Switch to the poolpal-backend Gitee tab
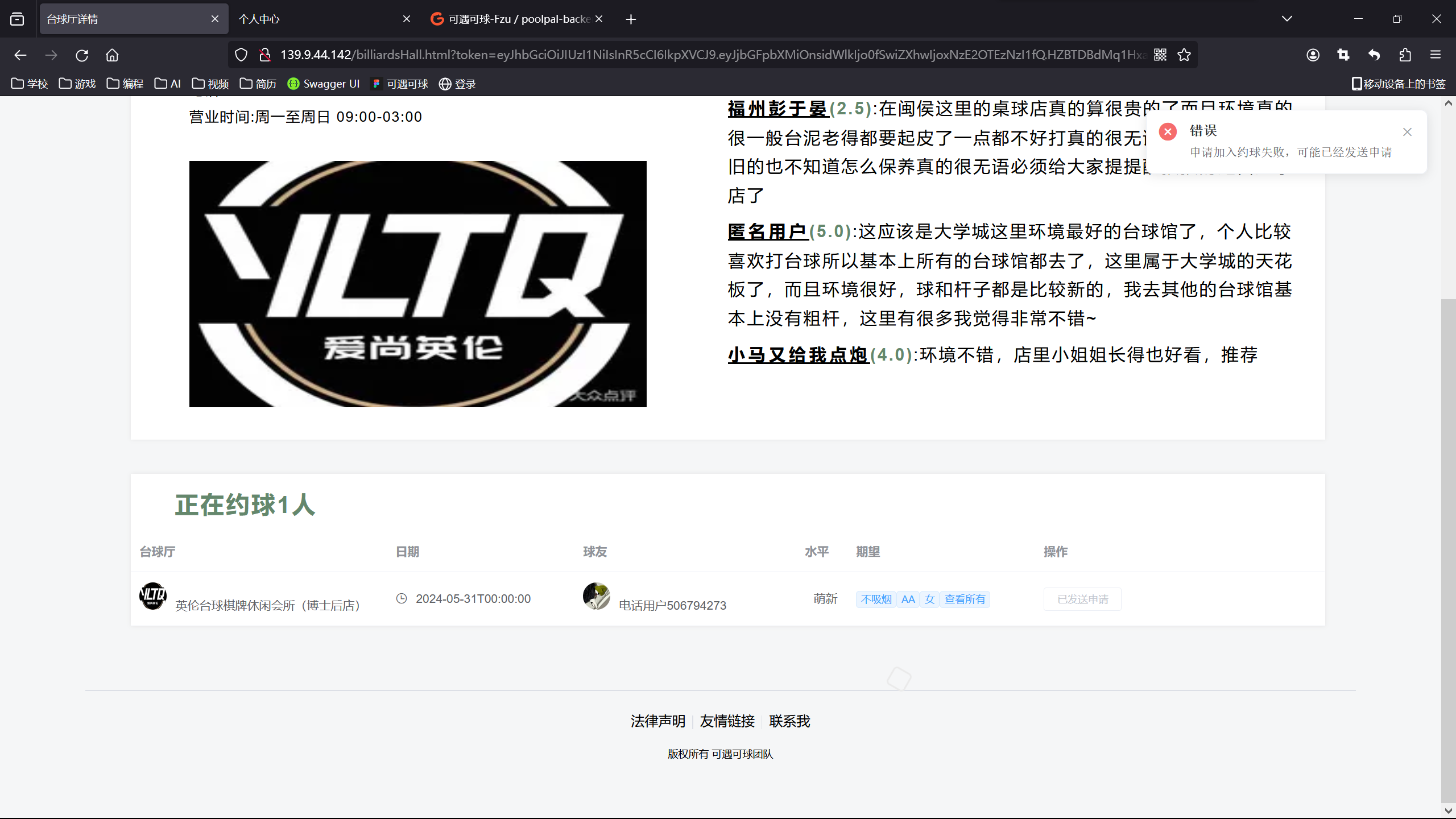 [512, 19]
